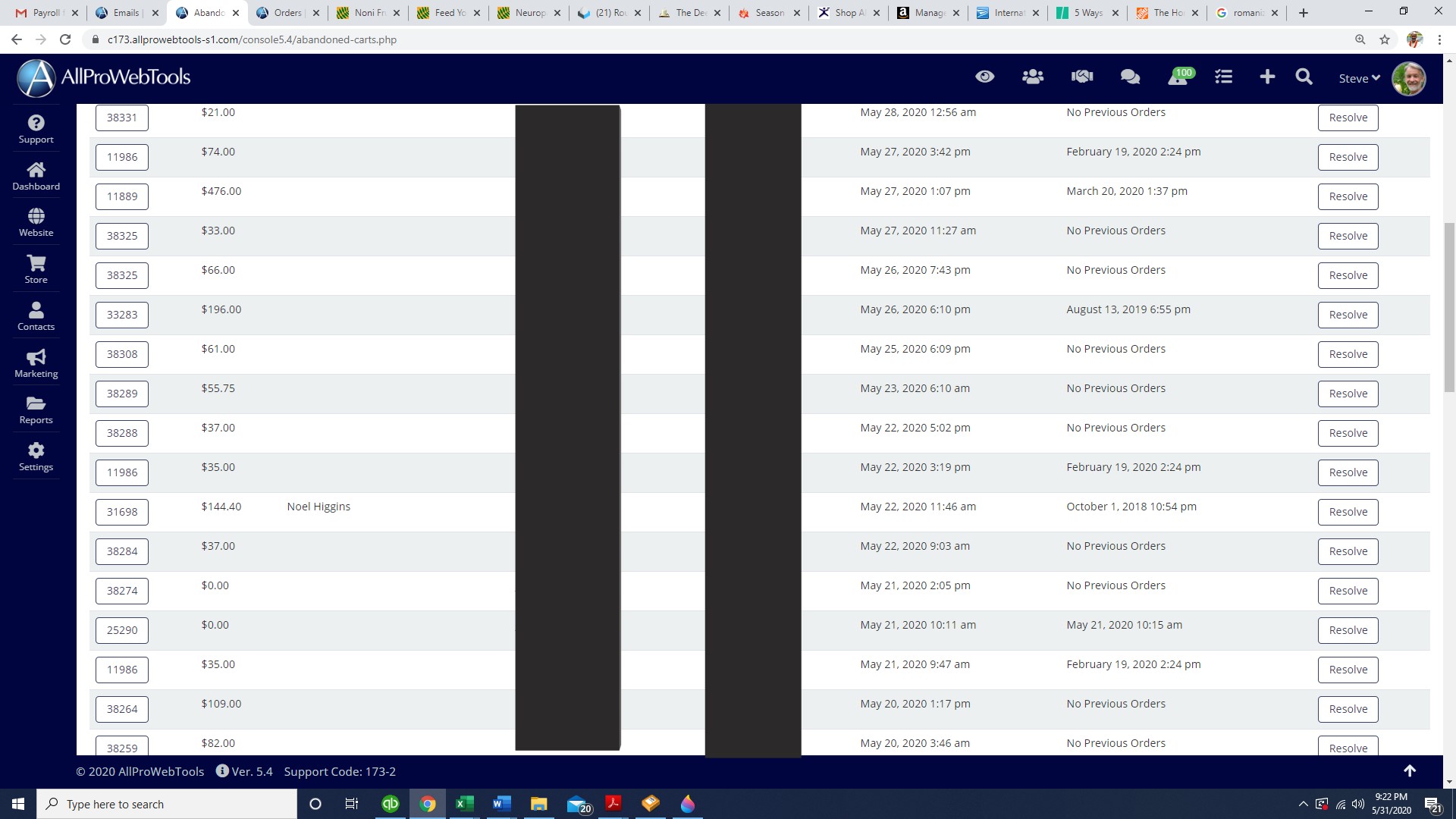This screenshot has width=1456, height=819.
Task: Close the Abando browser tab
Action: [236, 13]
